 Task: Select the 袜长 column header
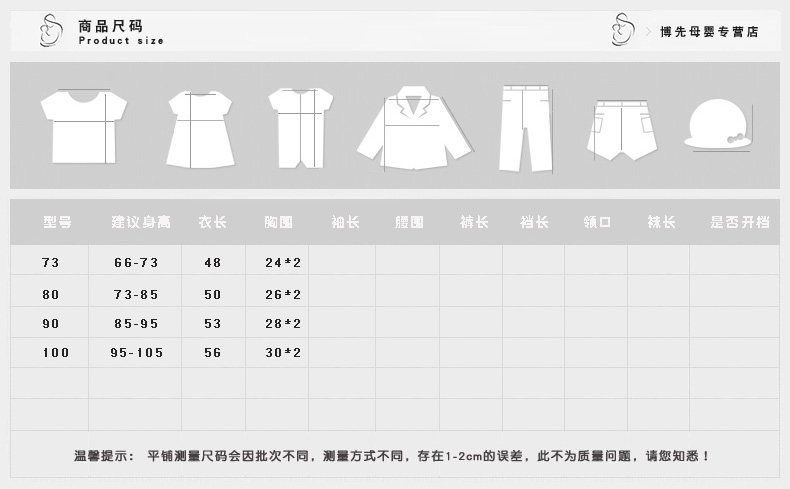point(661,222)
